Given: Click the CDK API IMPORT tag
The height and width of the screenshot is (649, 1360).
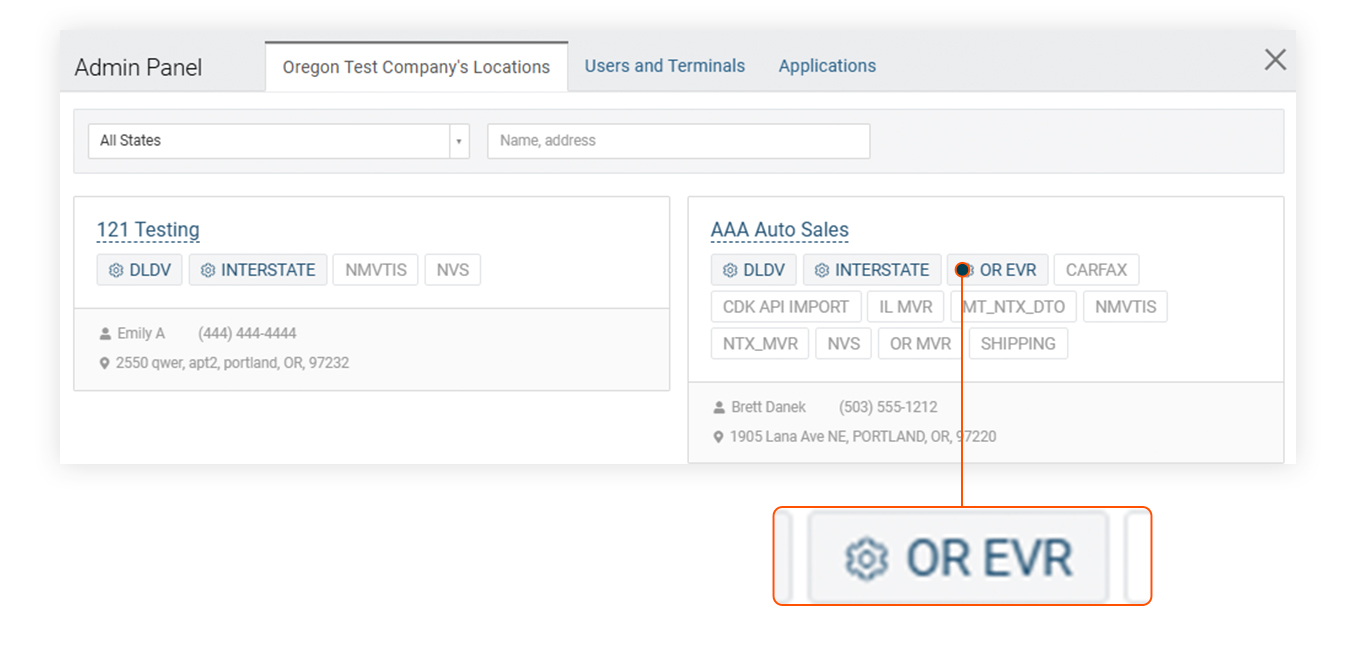Looking at the screenshot, I should (x=785, y=307).
